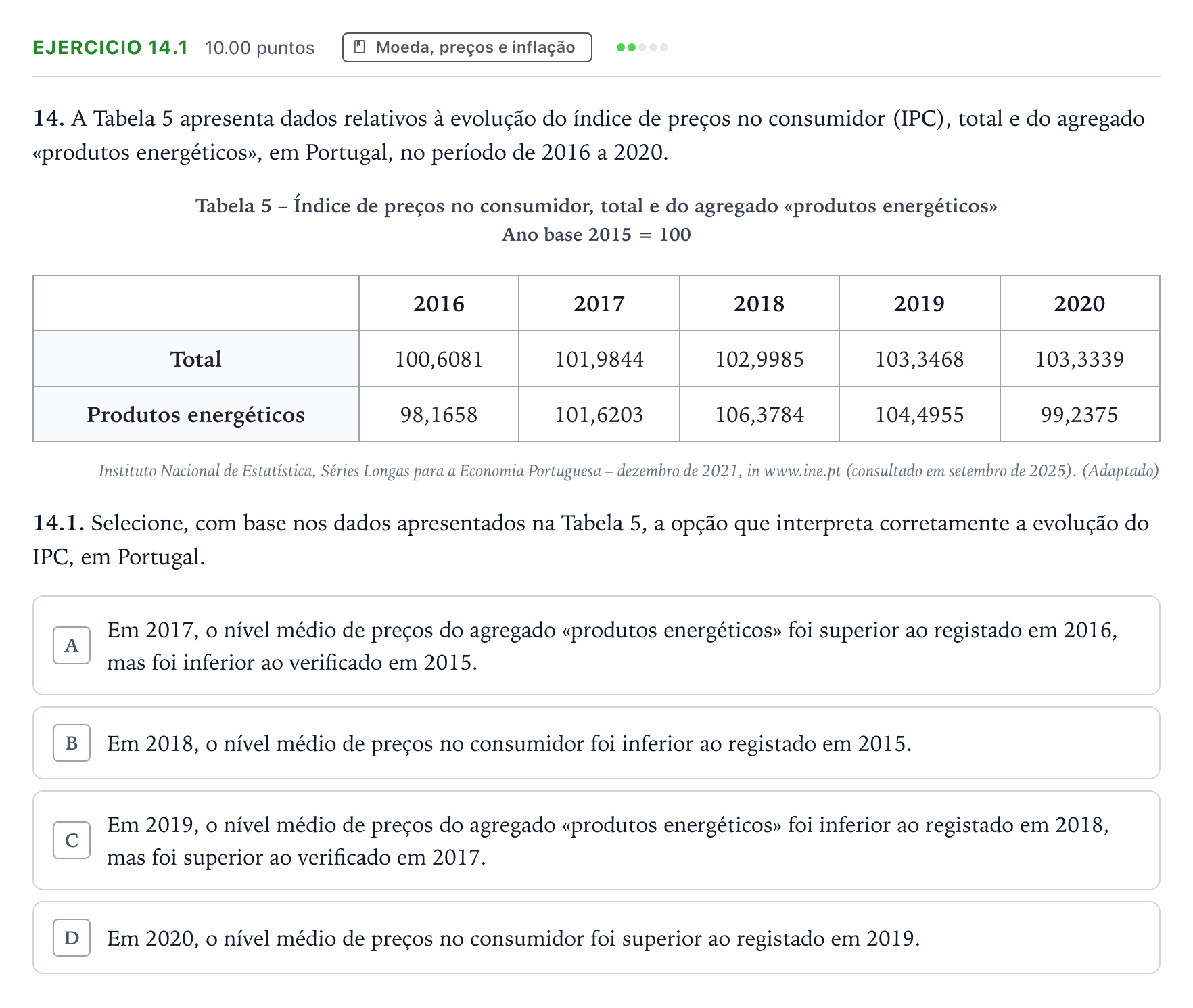This screenshot has height=1008, width=1193.
Task: Click the 2019 column header
Action: pyautogui.click(x=919, y=304)
